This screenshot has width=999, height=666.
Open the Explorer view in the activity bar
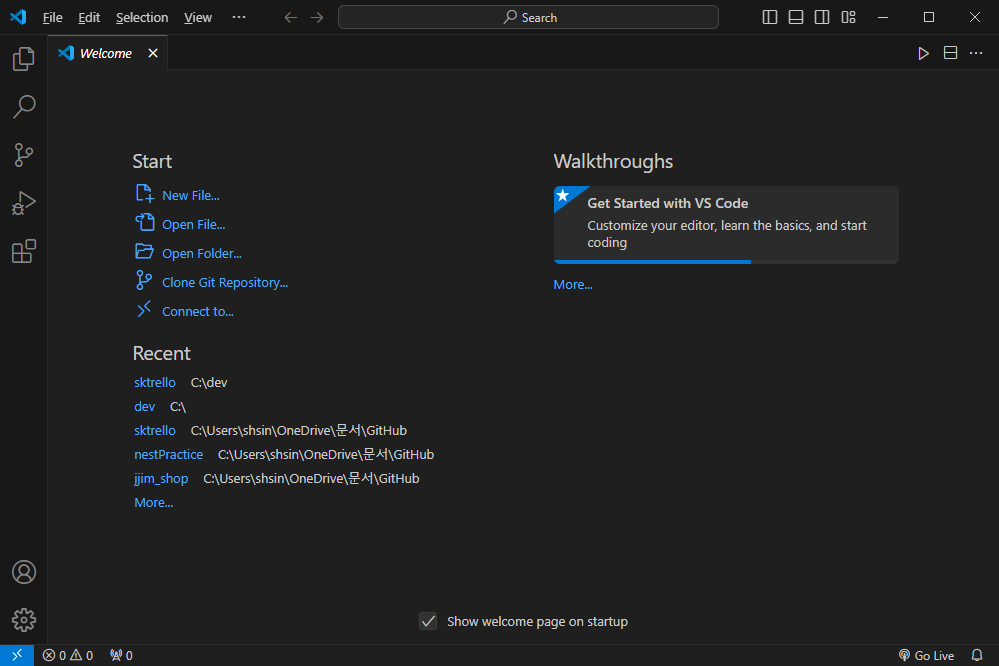[23, 59]
